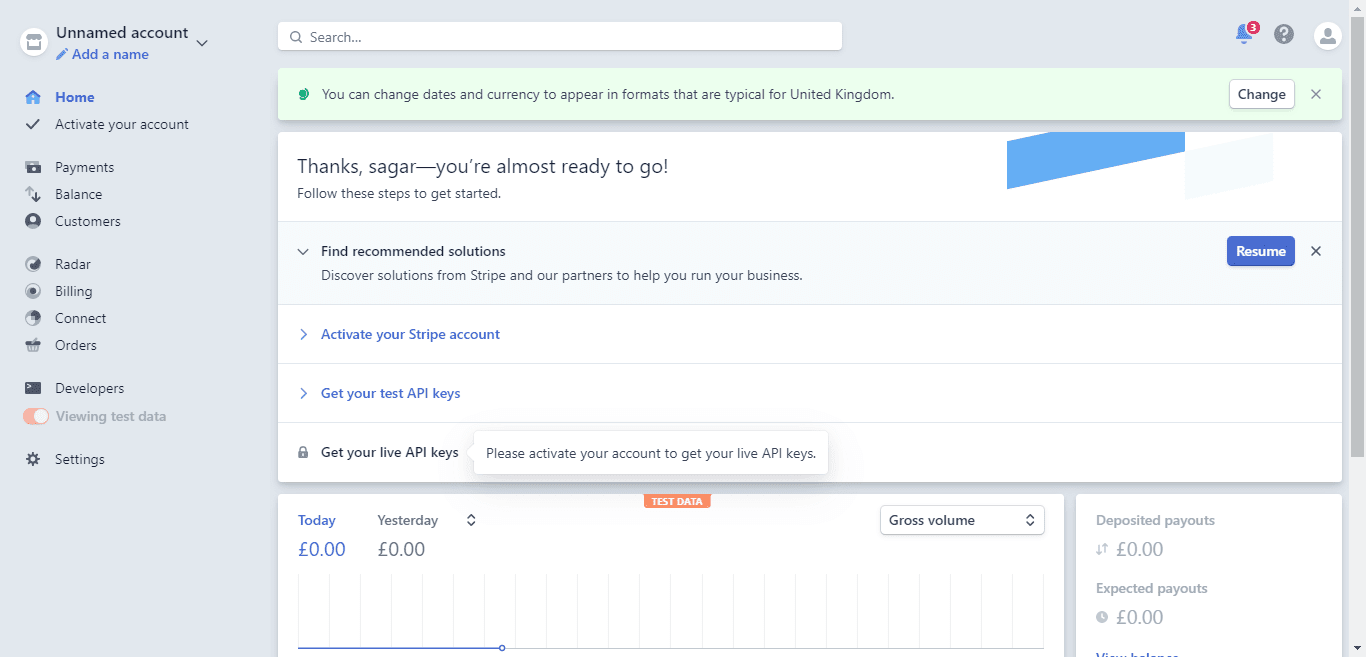The image size is (1366, 657).
Task: Click the Expected payouts label
Action: (x=1152, y=588)
